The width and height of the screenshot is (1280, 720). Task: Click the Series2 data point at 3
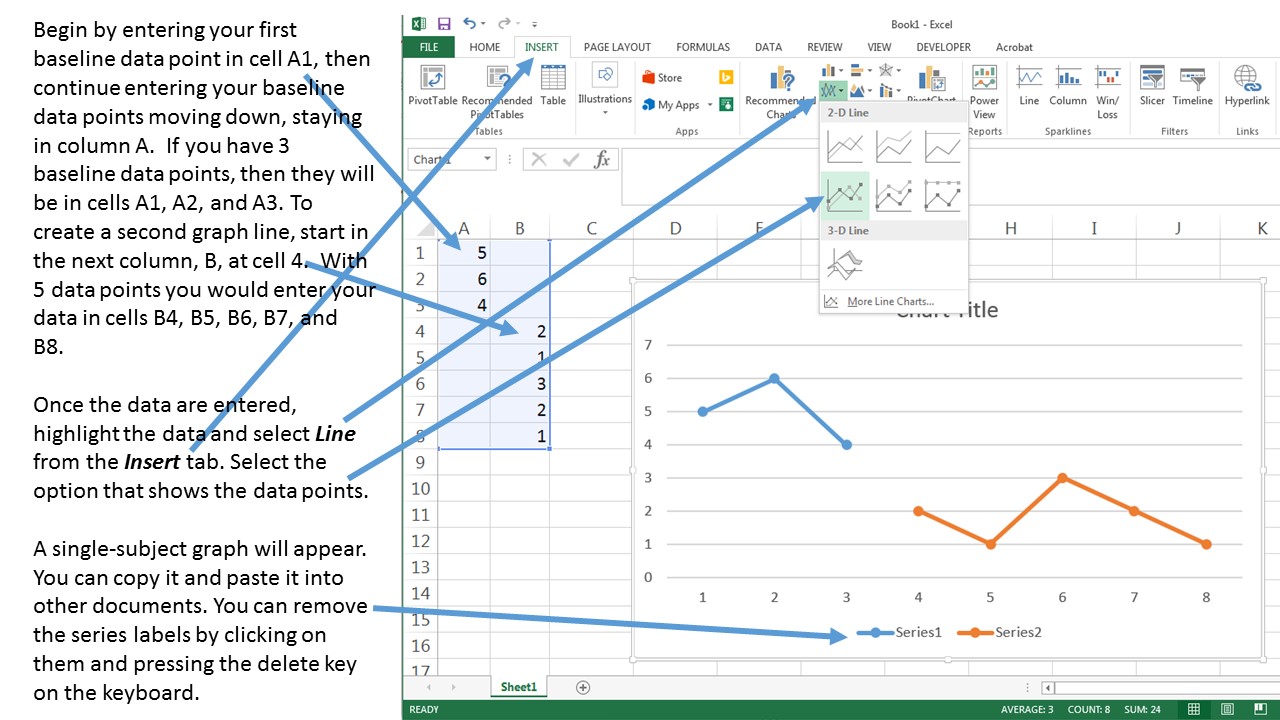point(1062,478)
